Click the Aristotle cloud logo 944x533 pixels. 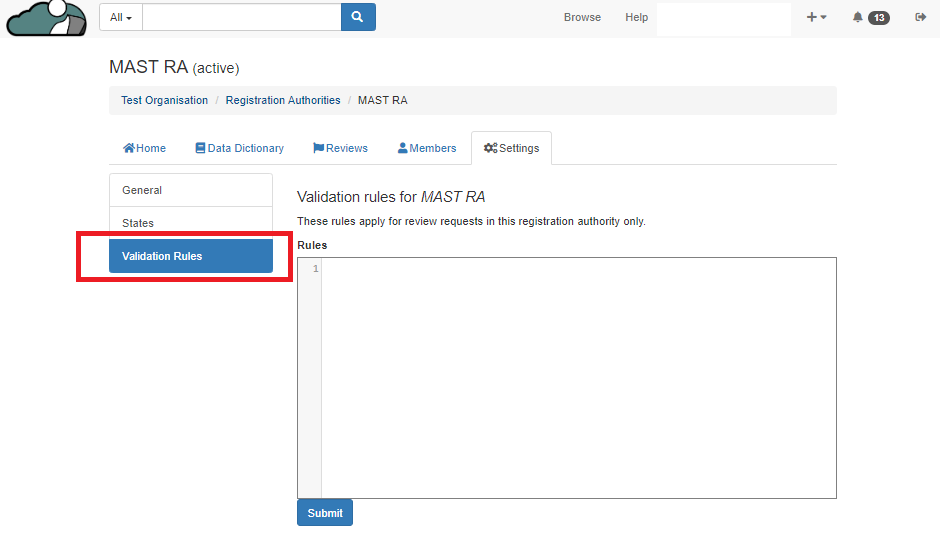46,18
